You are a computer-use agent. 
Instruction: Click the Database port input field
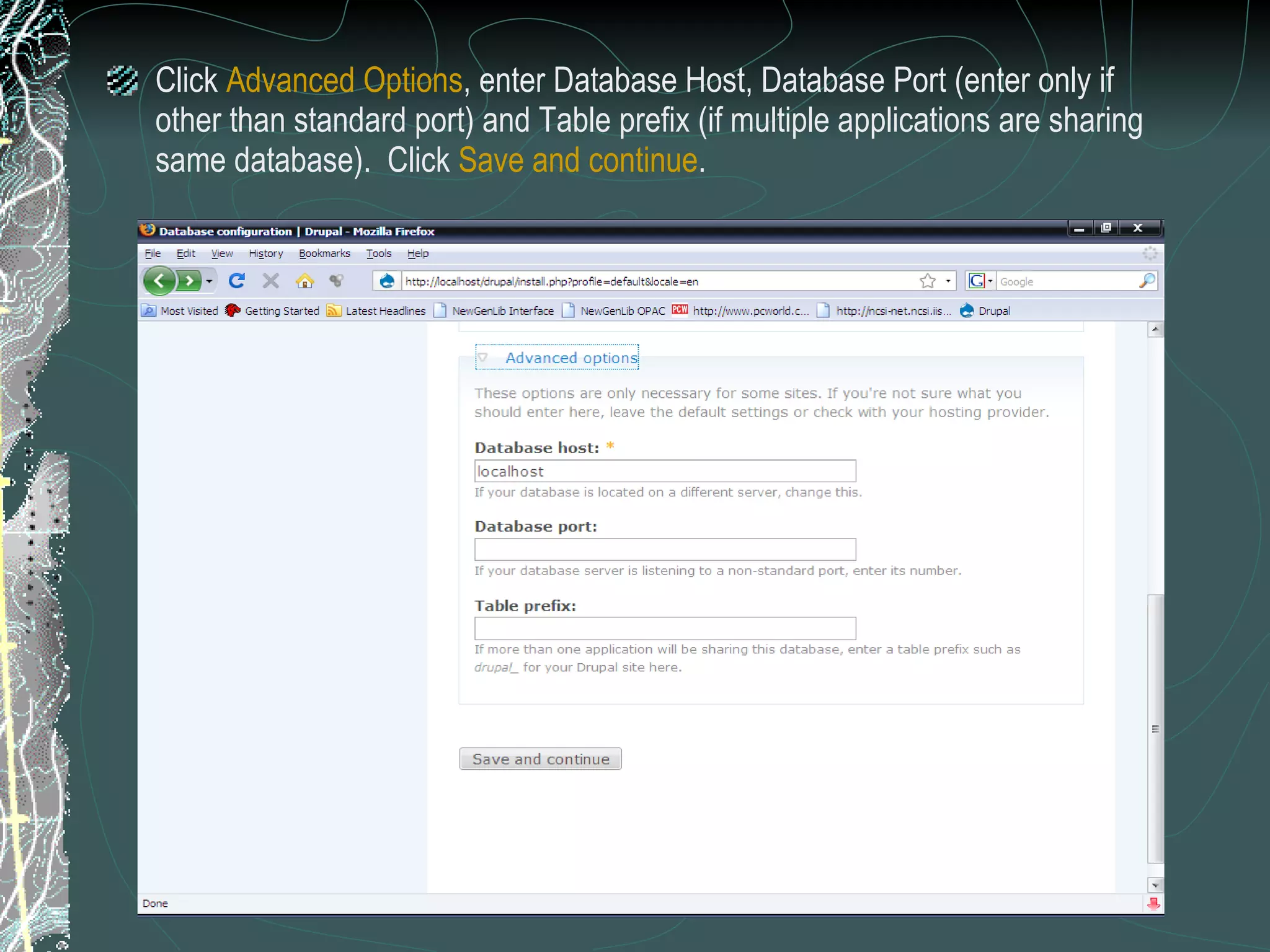coord(665,550)
